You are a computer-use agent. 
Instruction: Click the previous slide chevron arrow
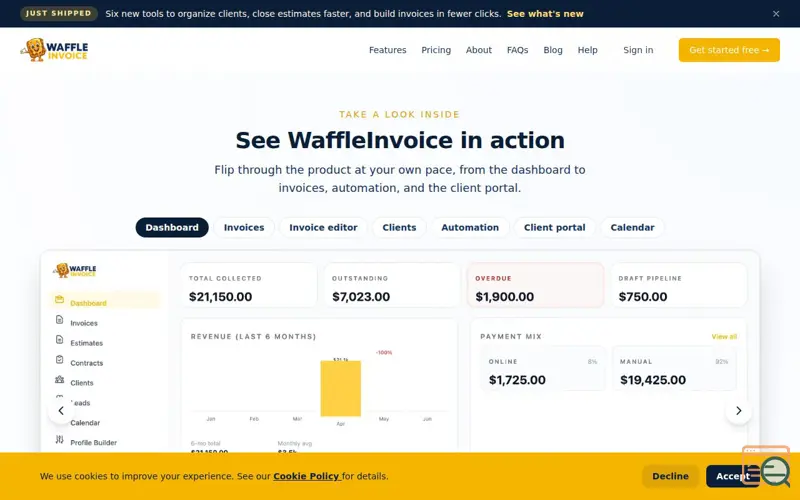pyautogui.click(x=61, y=411)
